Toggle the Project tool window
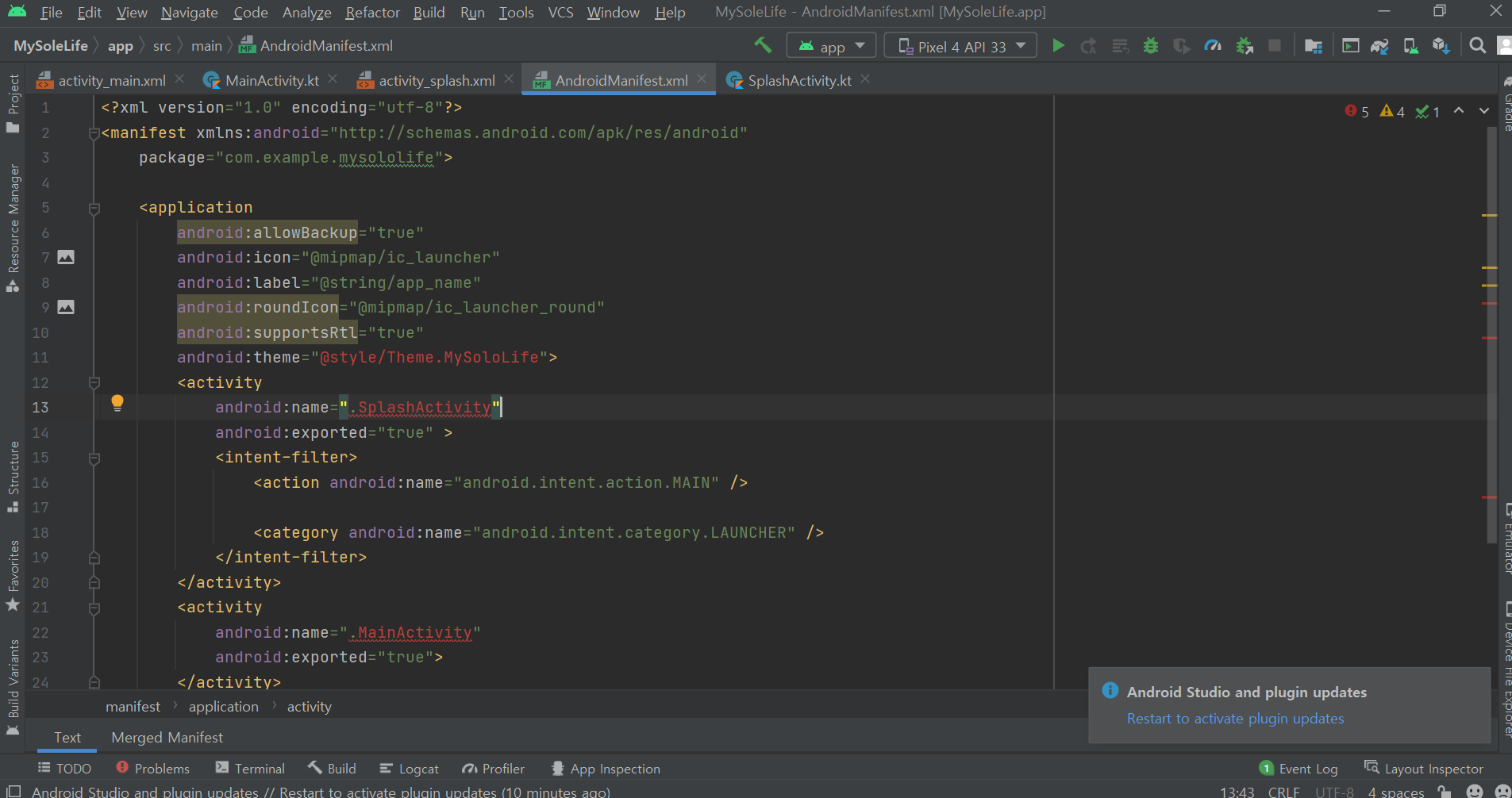 [x=13, y=103]
